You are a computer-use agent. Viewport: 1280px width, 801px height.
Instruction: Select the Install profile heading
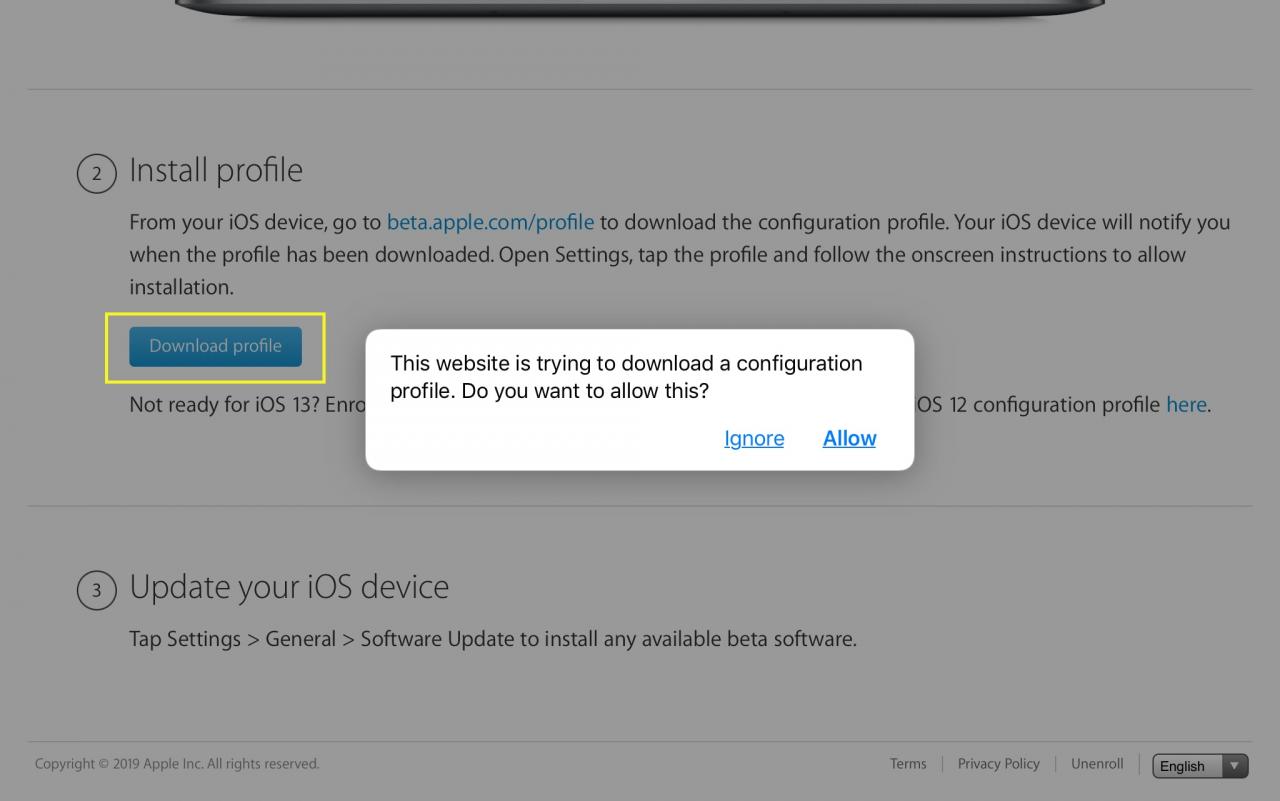(216, 170)
